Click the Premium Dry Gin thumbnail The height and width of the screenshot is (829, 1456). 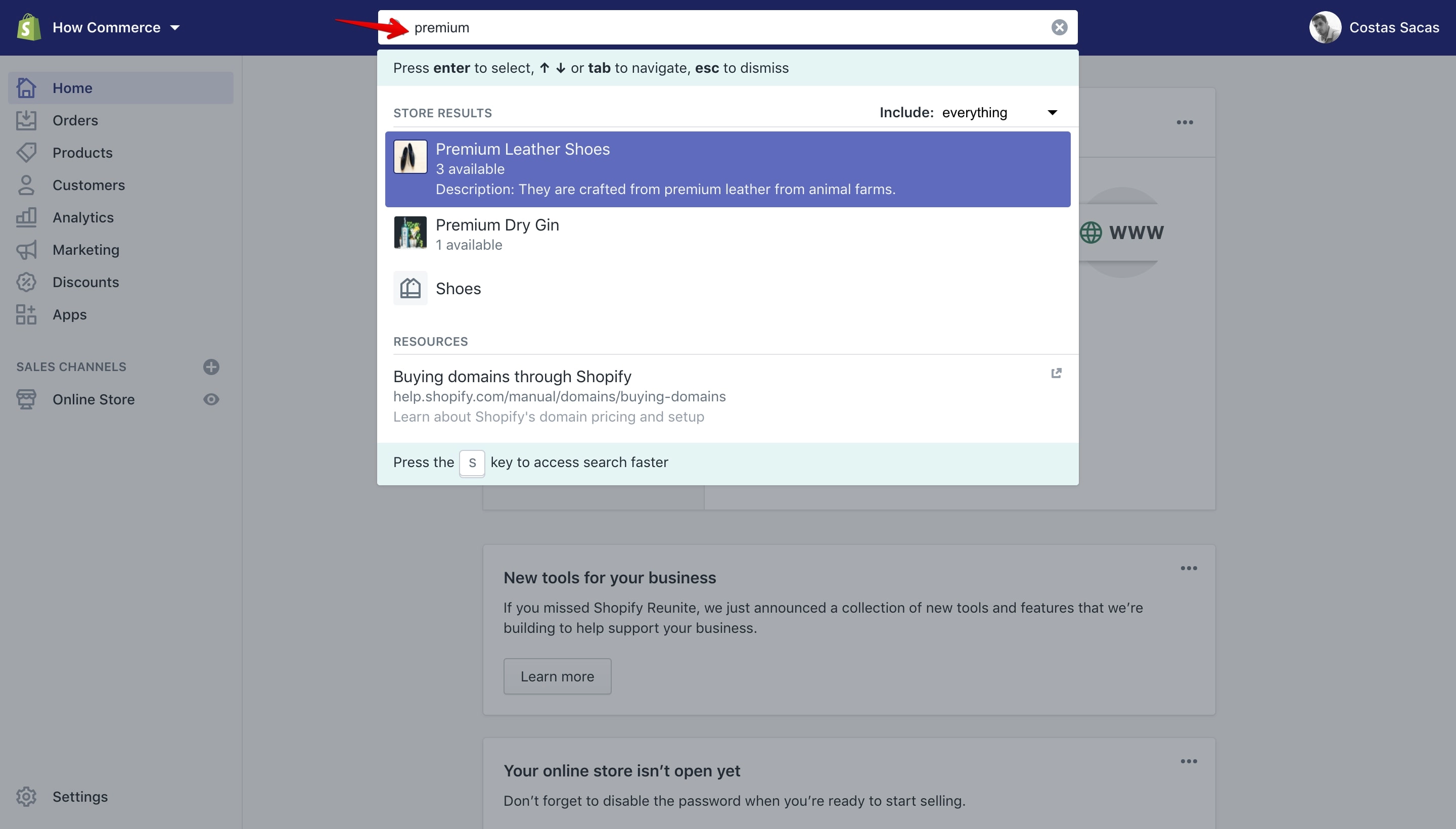pos(410,233)
